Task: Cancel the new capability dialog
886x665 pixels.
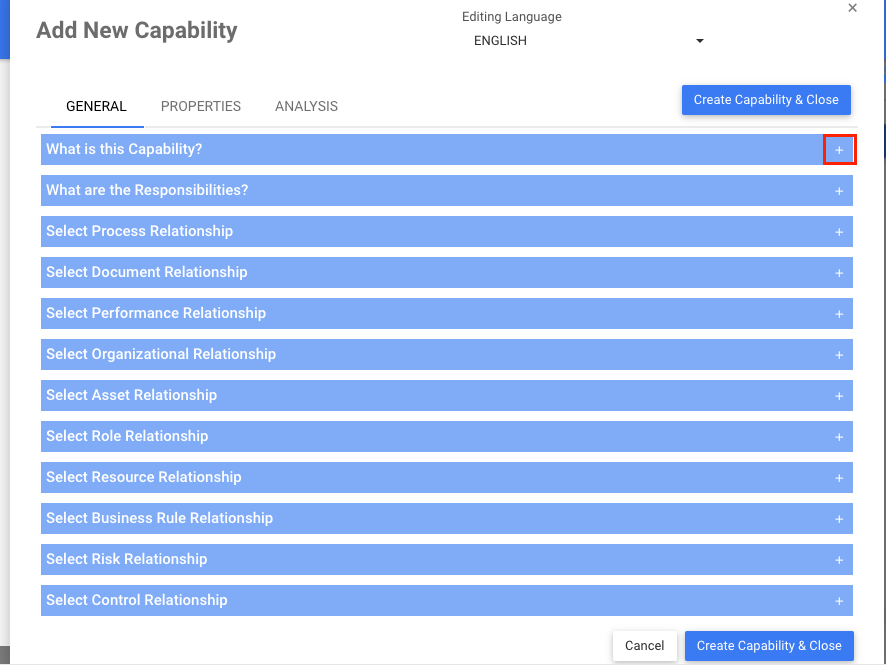Action: point(645,646)
